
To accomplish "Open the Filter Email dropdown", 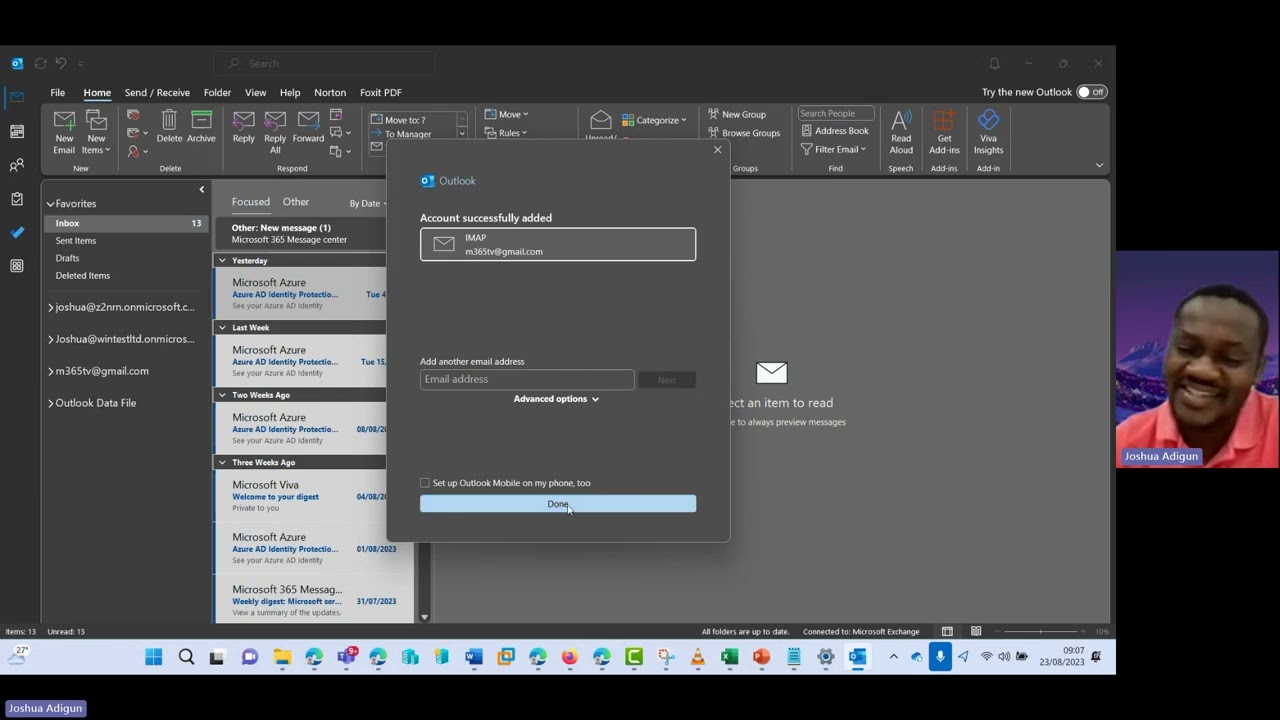I will tap(833, 150).
